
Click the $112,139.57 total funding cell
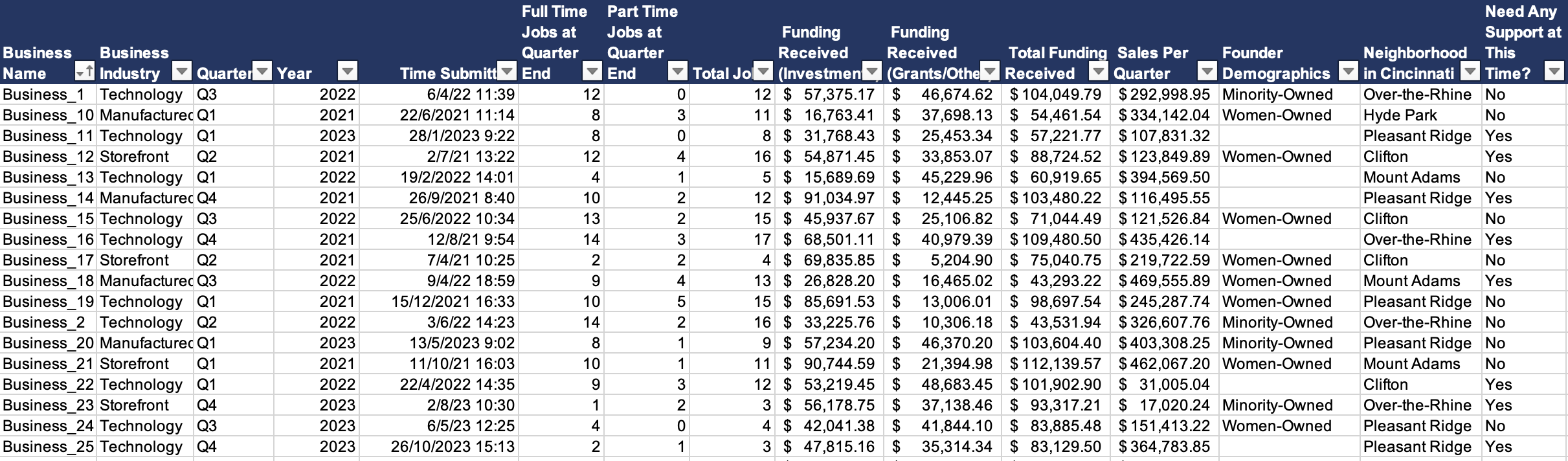tap(1056, 364)
